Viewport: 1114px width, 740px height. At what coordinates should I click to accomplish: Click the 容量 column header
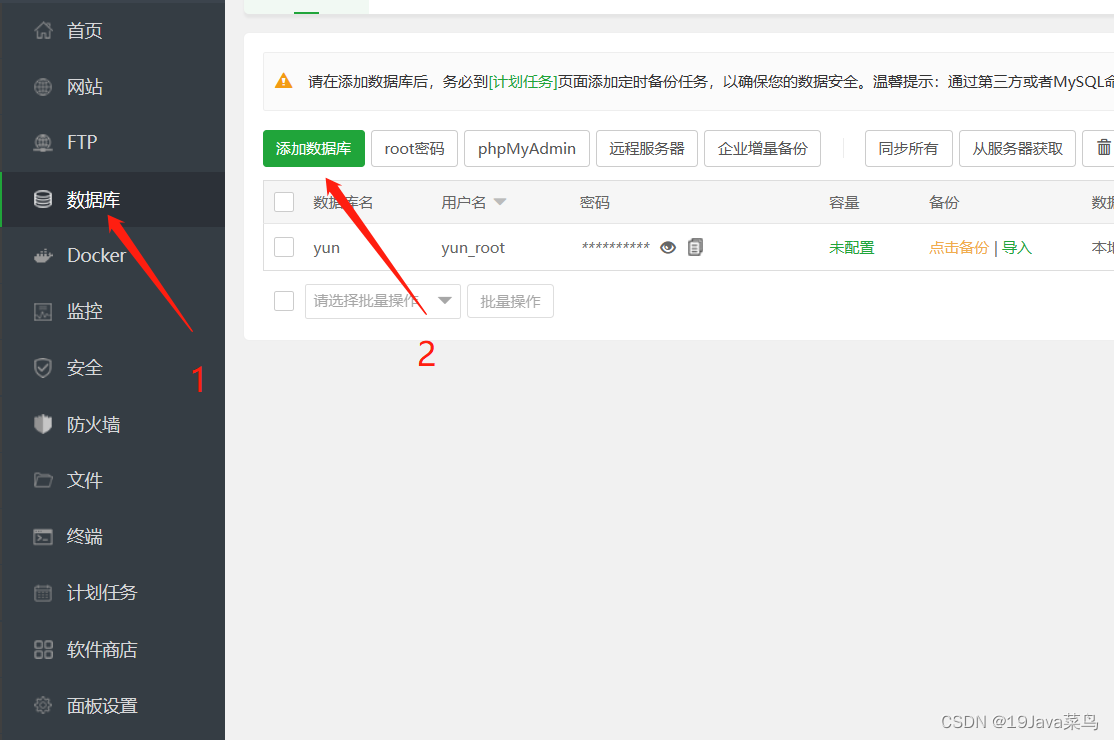point(844,202)
